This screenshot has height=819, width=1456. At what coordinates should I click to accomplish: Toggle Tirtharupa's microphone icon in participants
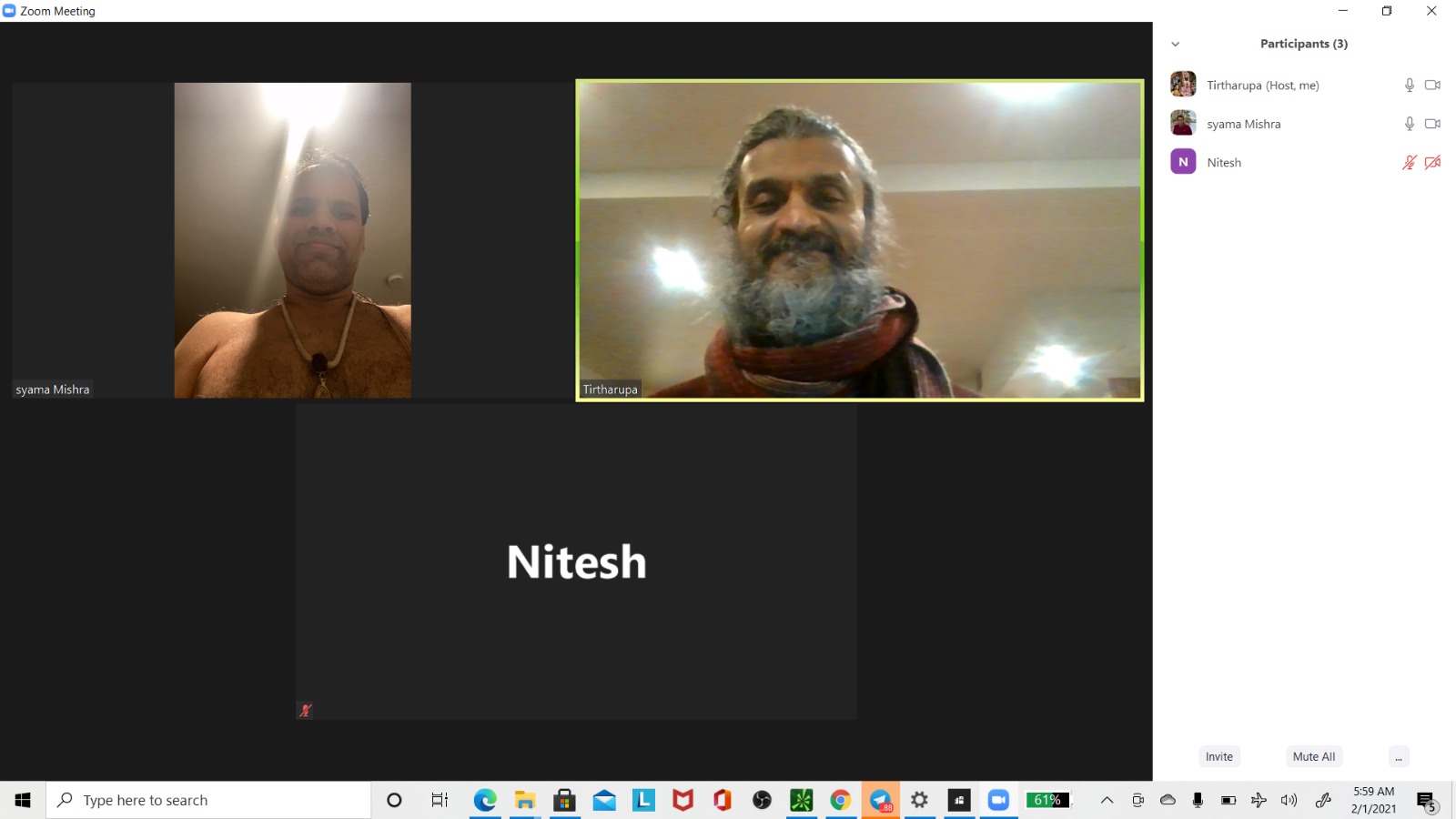(x=1409, y=85)
